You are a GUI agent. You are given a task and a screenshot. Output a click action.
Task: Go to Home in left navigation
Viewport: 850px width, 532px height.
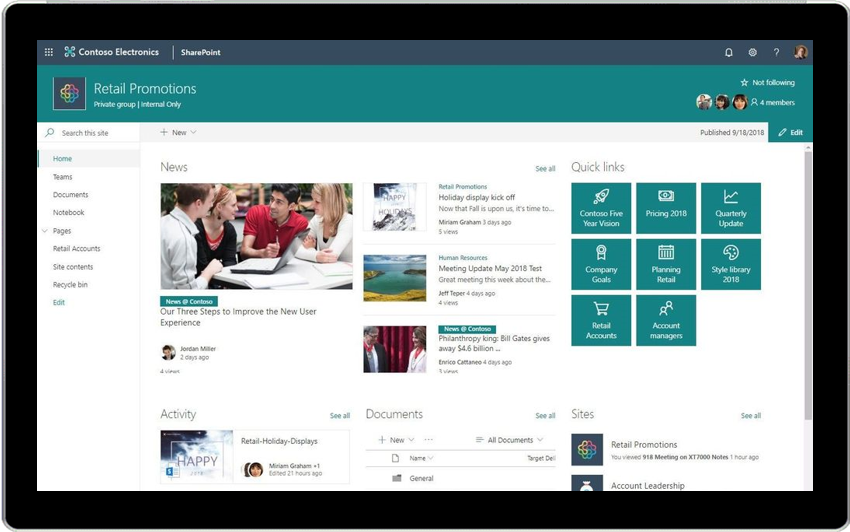click(x=62, y=159)
